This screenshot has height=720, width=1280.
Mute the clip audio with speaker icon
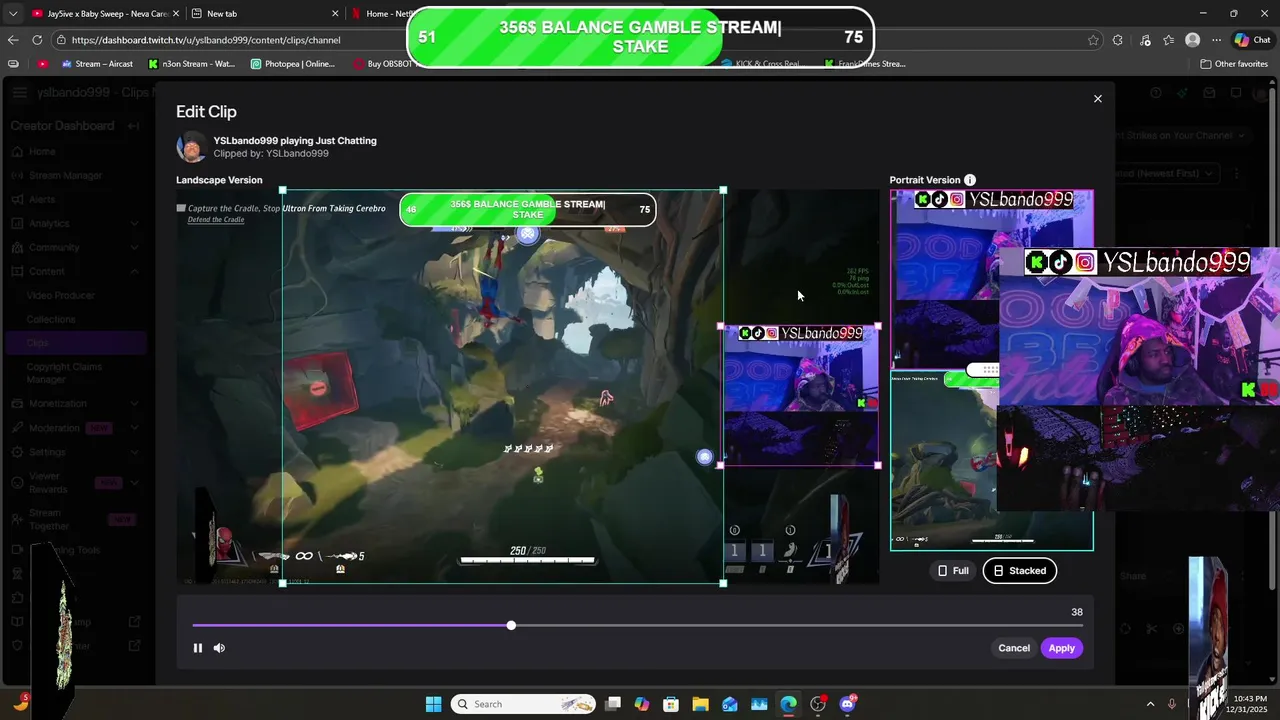[x=219, y=648]
